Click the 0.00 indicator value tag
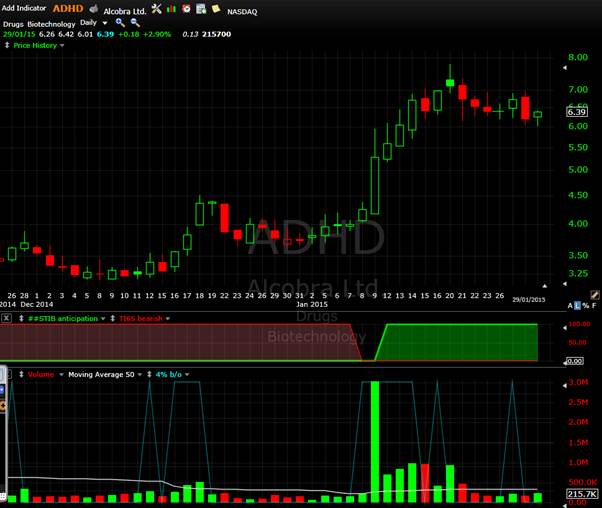Screen dimensions: 602x508 pyautogui.click(x=575, y=361)
